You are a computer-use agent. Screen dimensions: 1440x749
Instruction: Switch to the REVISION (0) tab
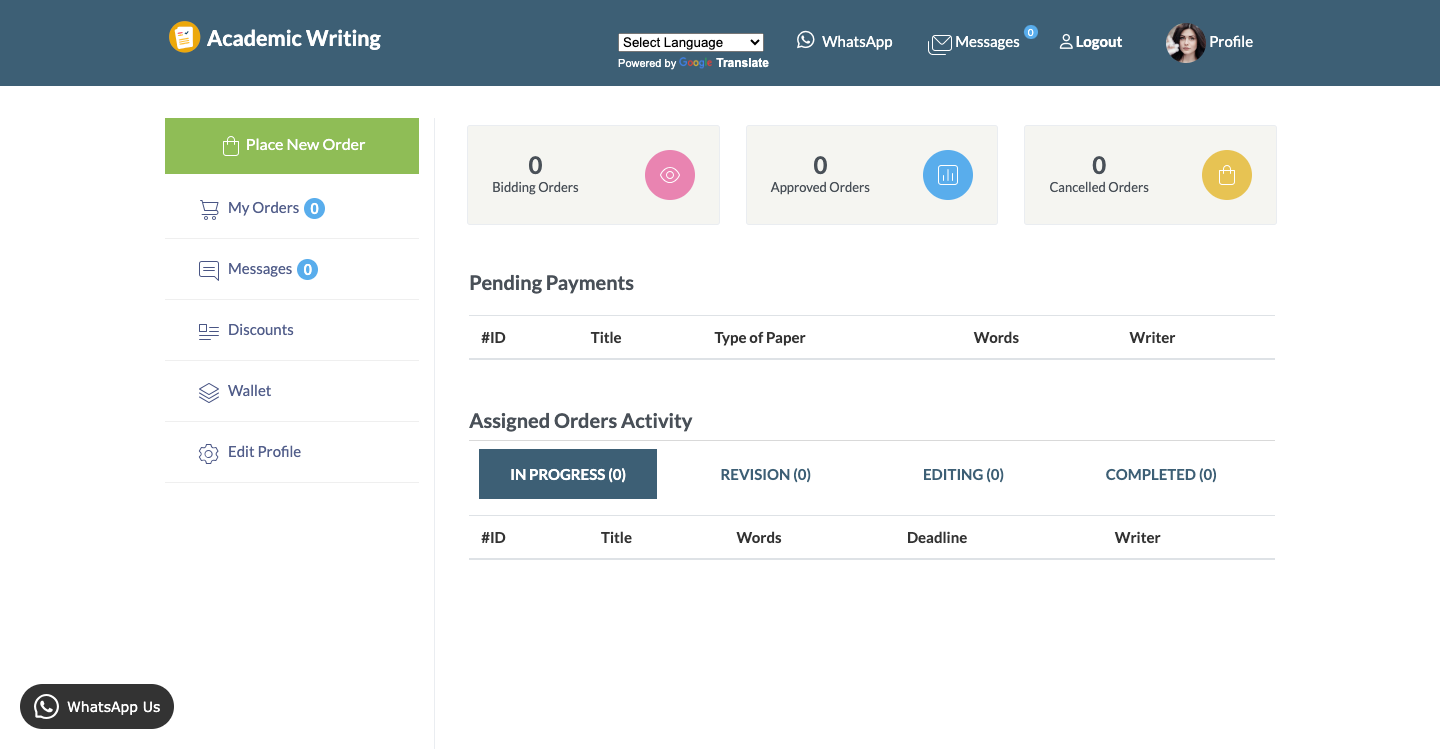[x=765, y=474]
